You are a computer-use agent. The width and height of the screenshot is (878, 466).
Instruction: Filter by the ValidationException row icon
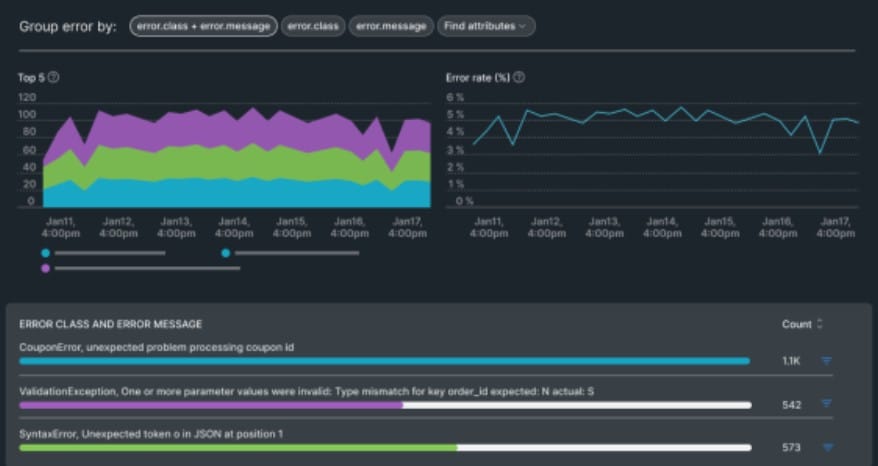826,403
